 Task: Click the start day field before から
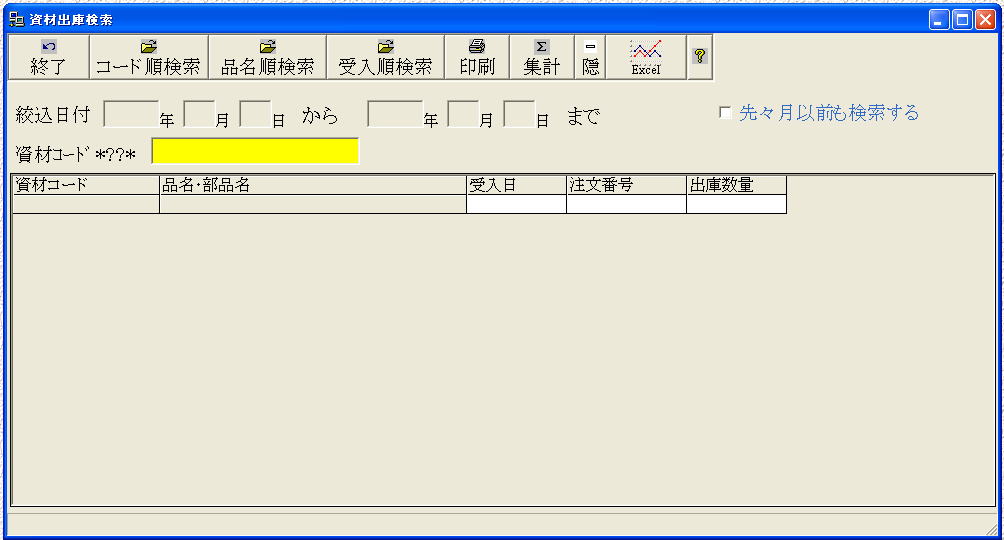coord(255,114)
